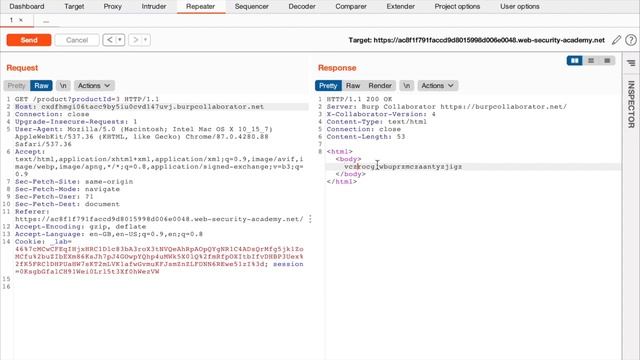The width and height of the screenshot is (640, 360).
Task: Click the Referer header line
Action: pos(159,216)
